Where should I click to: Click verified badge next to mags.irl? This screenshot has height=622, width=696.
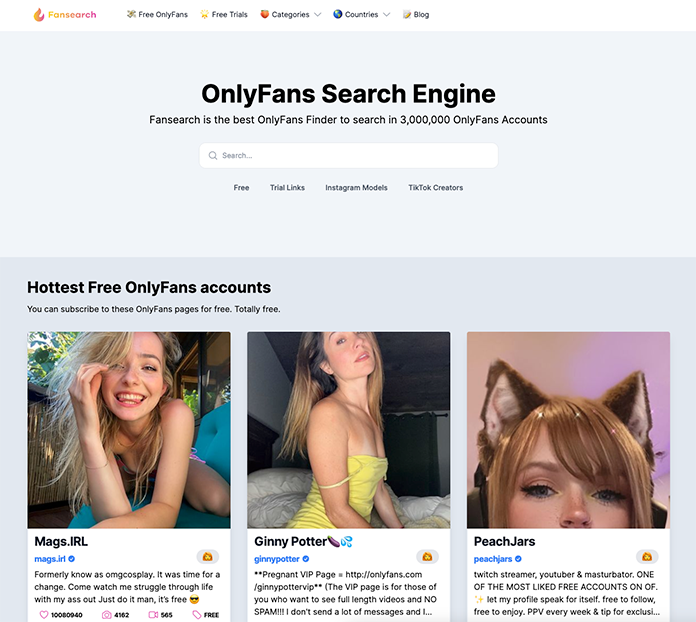tap(72, 559)
